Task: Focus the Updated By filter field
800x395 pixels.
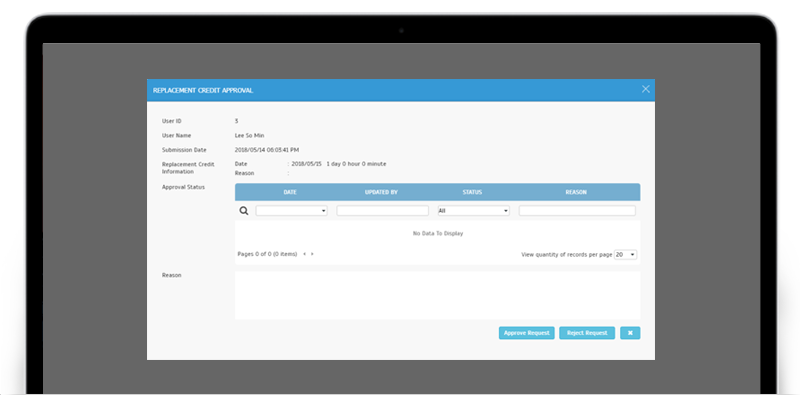Action: [383, 211]
